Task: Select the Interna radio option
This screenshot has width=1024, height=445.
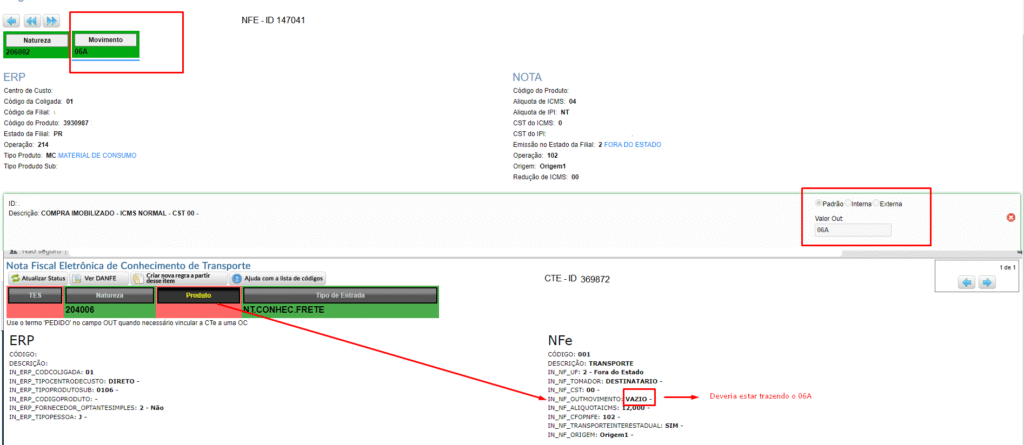Action: pos(849,204)
